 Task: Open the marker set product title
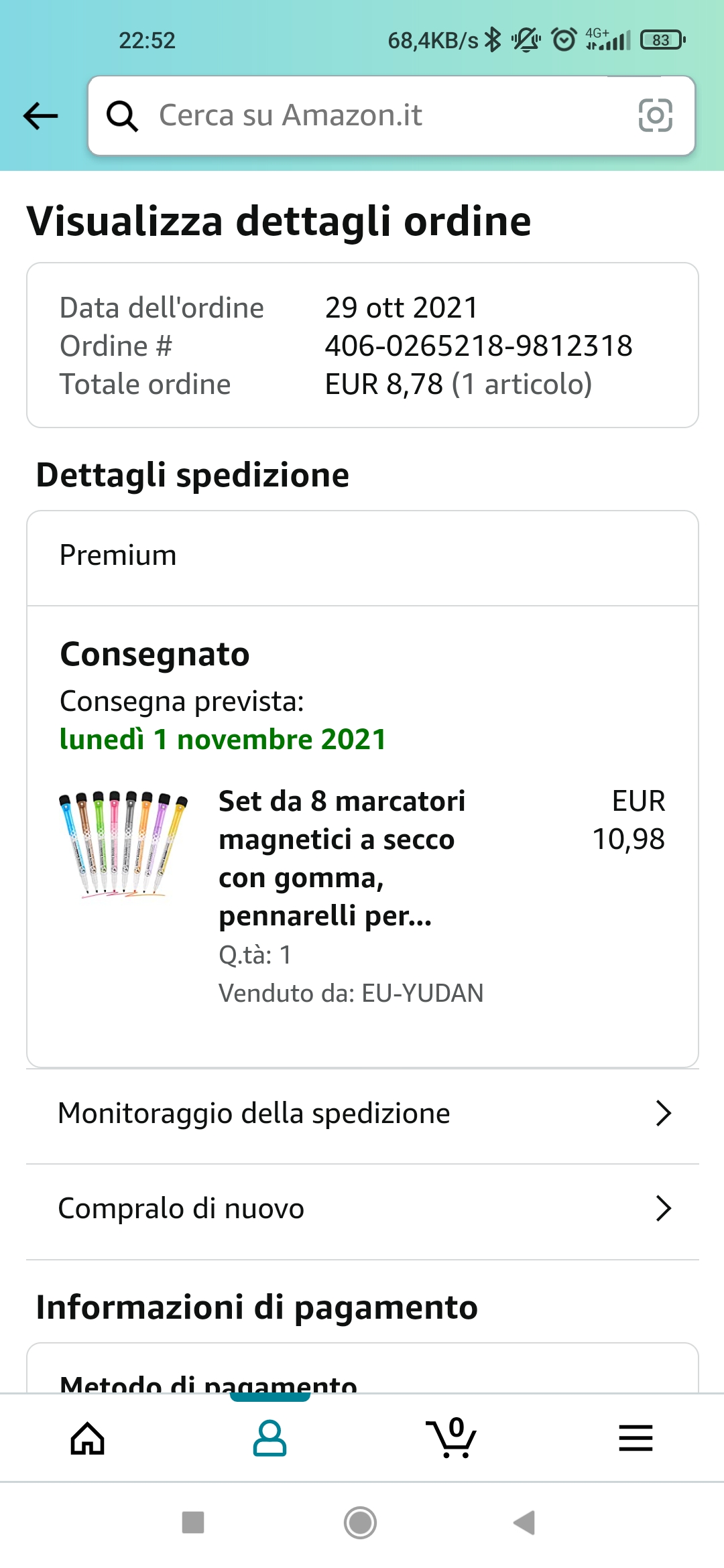point(342,858)
